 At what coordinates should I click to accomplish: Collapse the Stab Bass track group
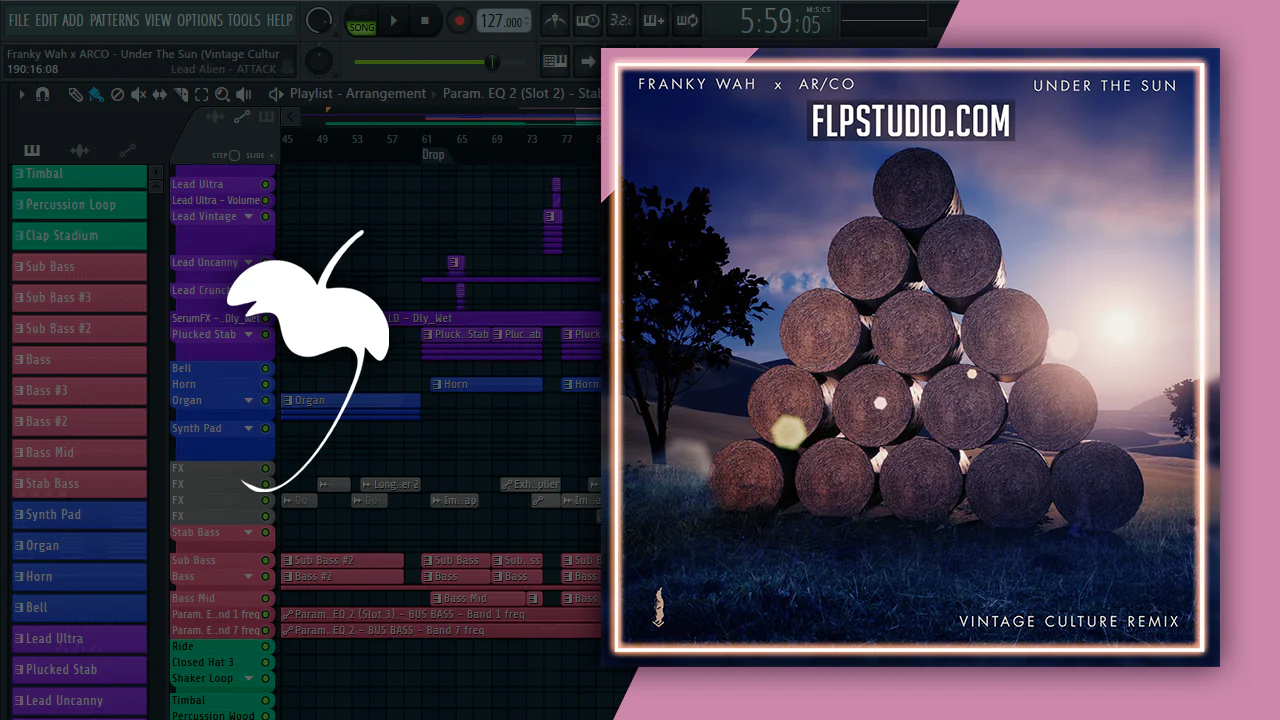249,533
